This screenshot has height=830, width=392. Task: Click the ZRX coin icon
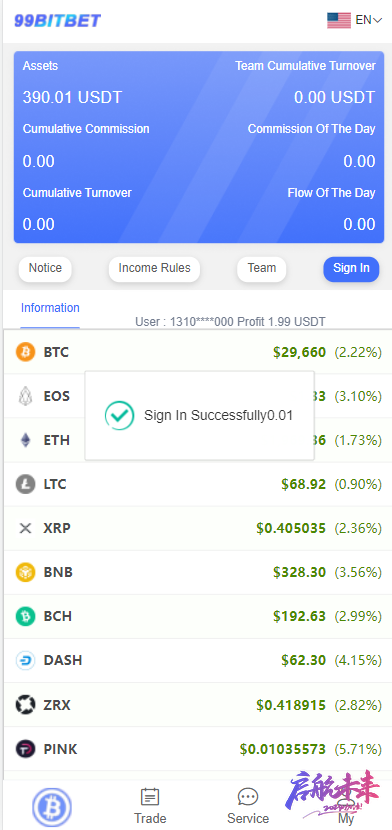25,705
